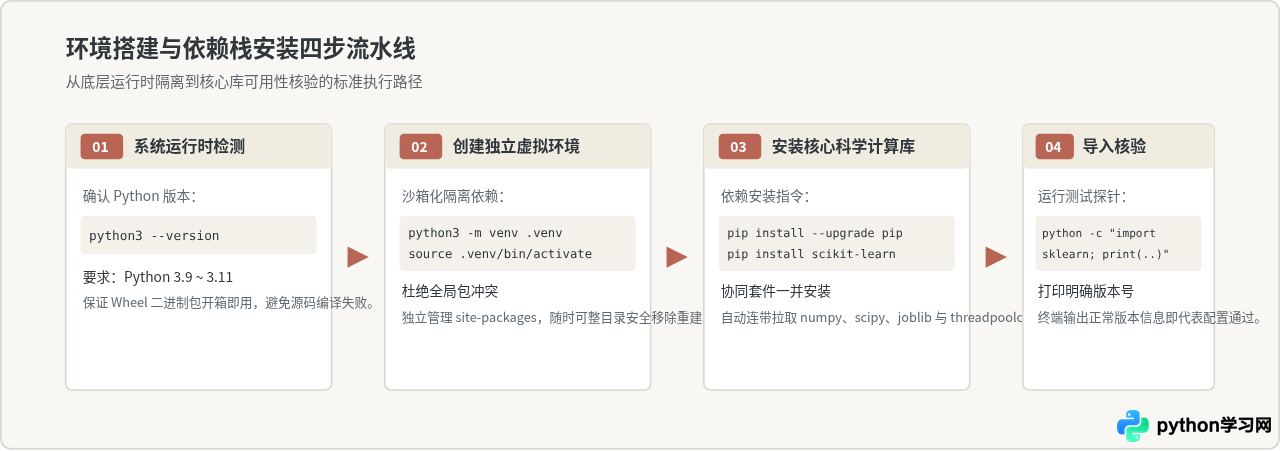Click step badge 01

101,147
